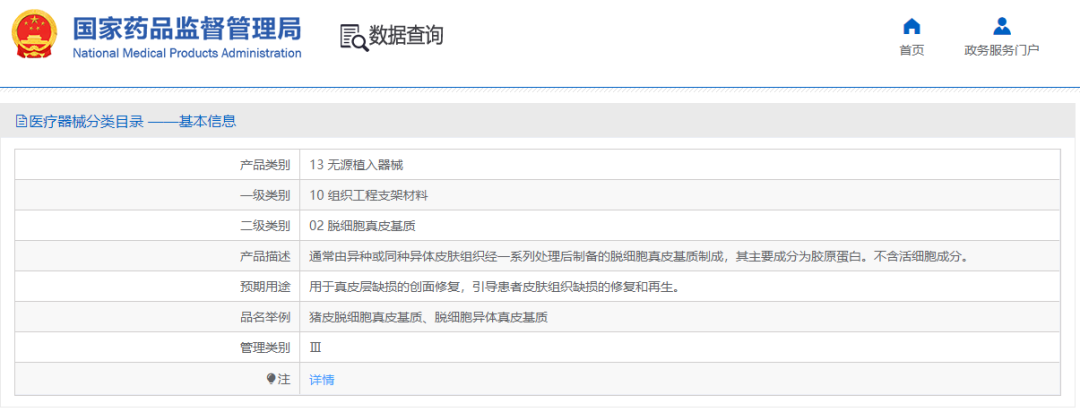
Task: Click the 品名举例 label
Action: tap(265, 317)
